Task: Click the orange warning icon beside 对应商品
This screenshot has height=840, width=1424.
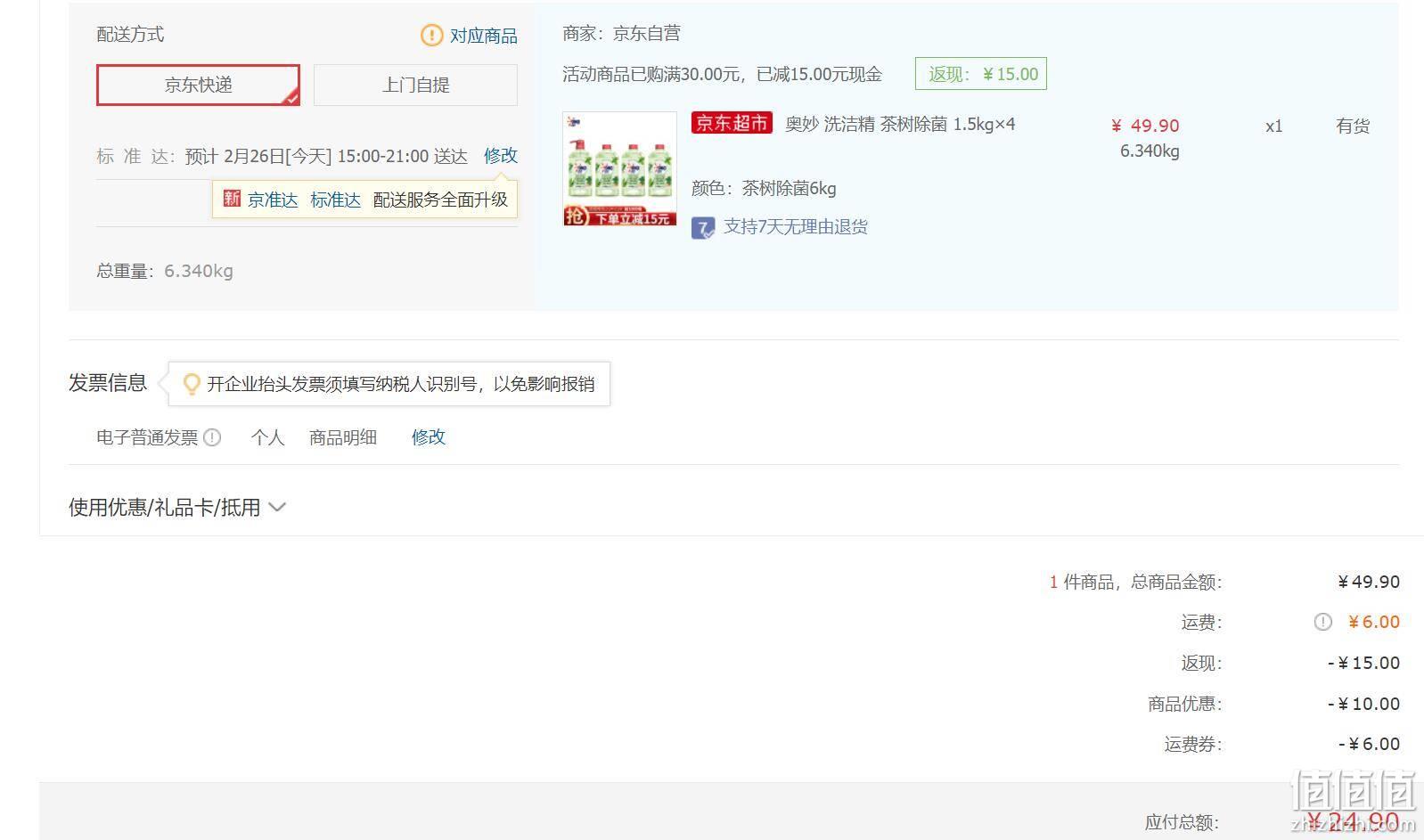Action: [x=431, y=36]
